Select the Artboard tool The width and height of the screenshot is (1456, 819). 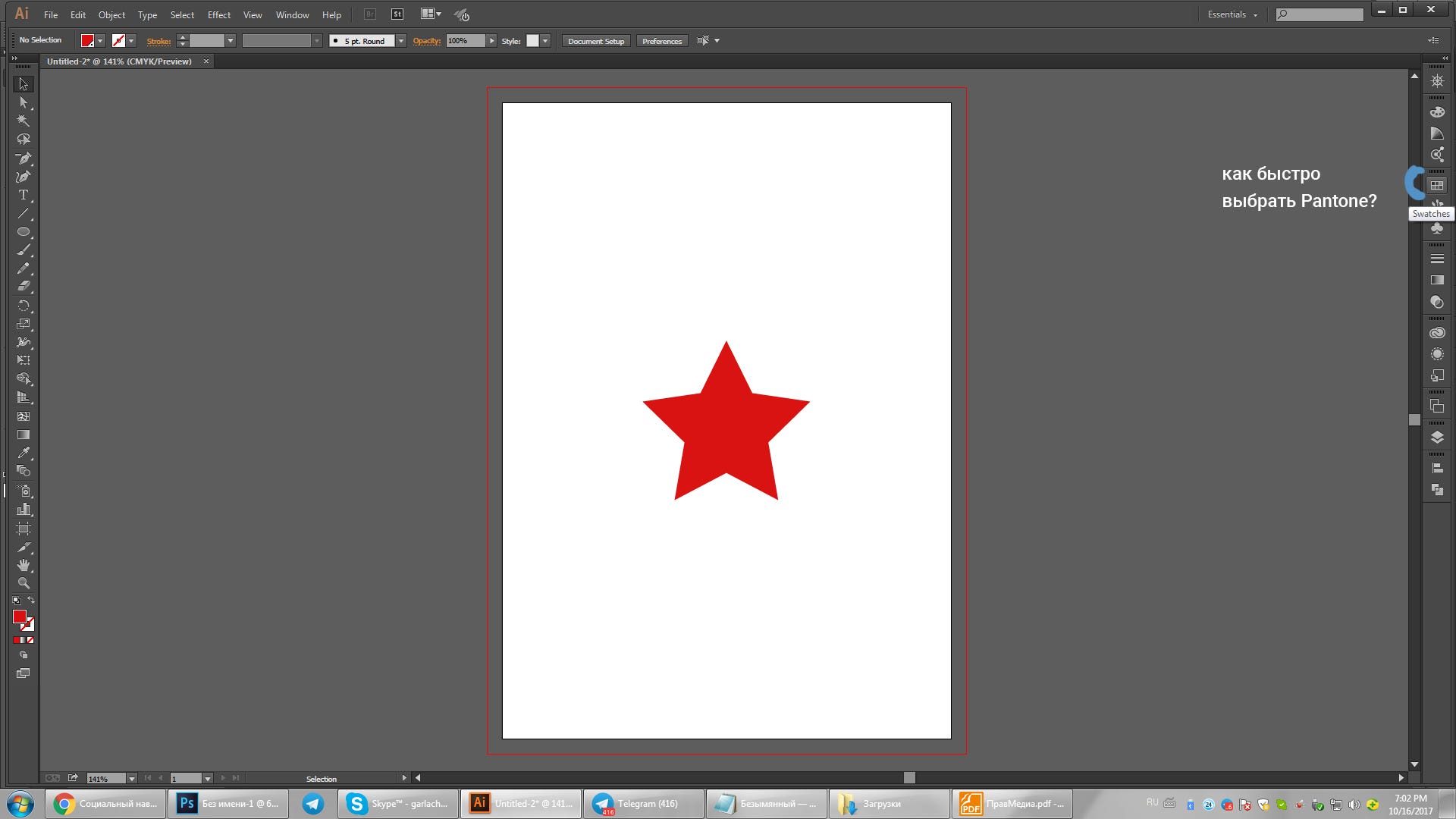[x=24, y=529]
